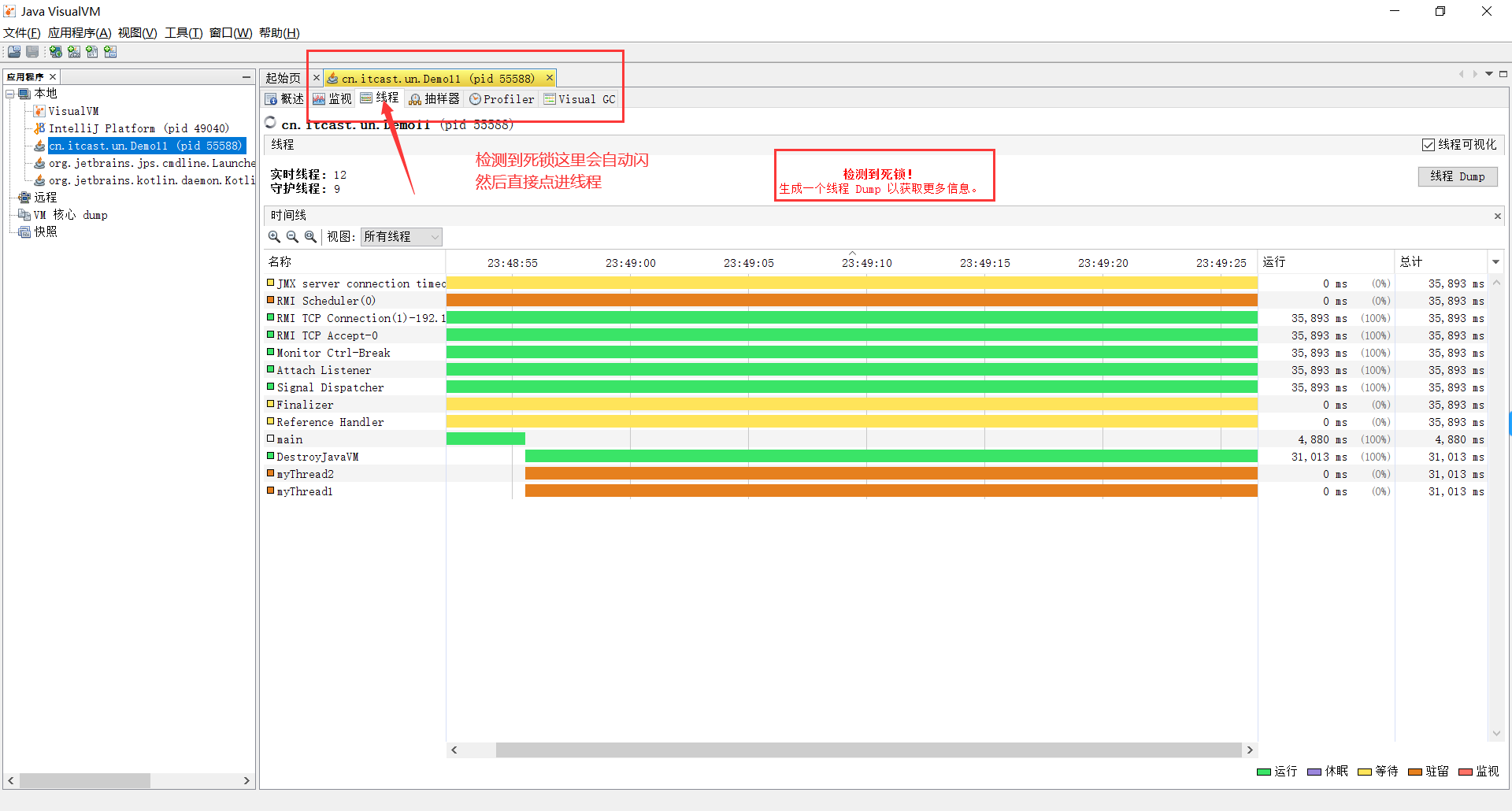Toggle the 线程可视化 checkbox
This screenshot has height=811, width=1512.
coord(1428,145)
